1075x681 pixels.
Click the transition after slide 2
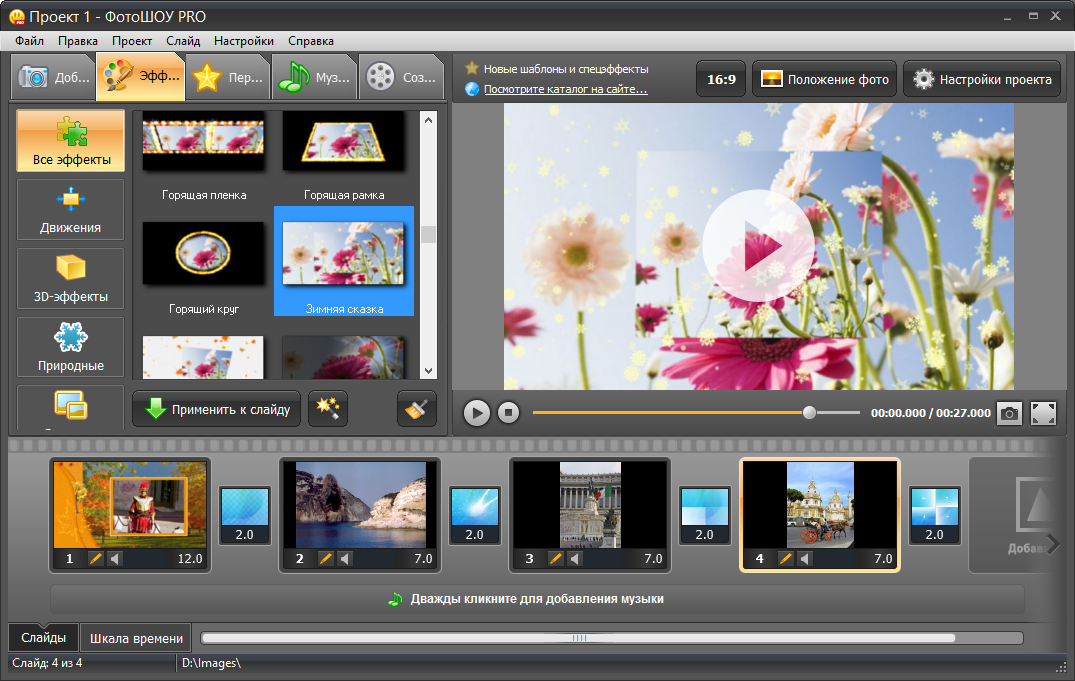click(x=474, y=516)
